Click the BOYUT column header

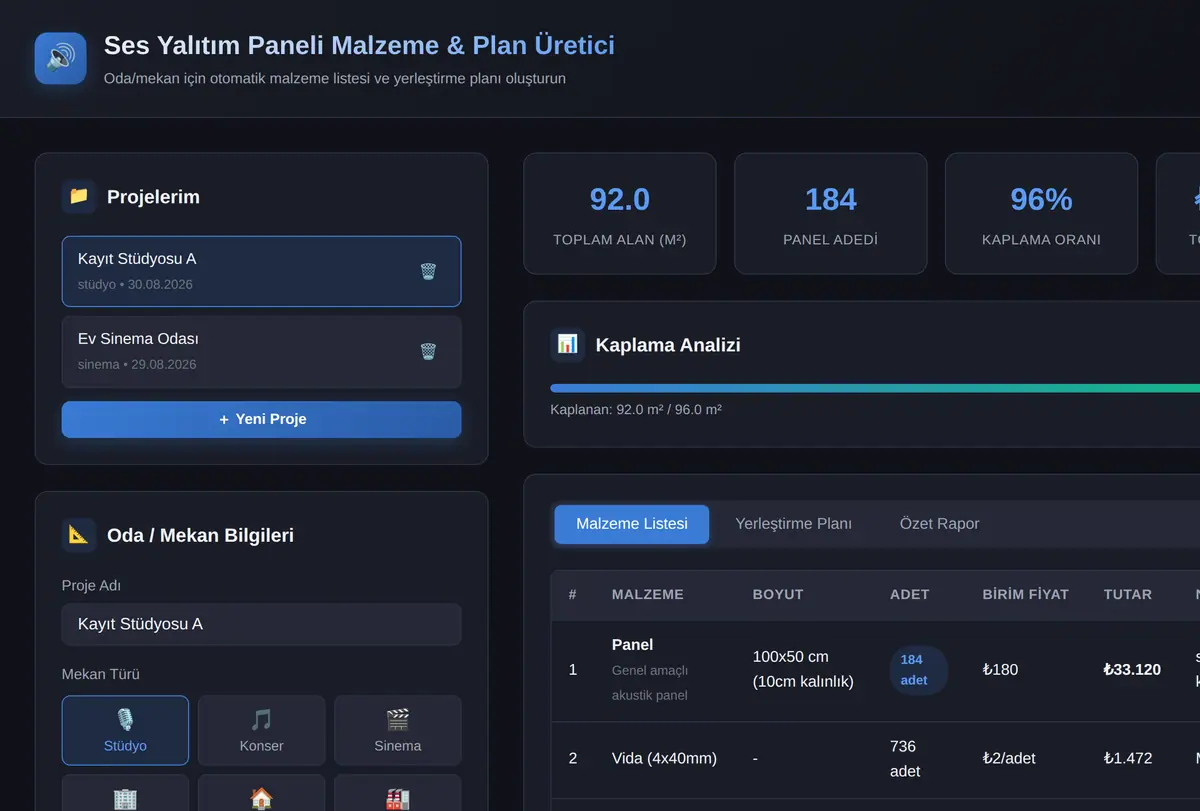point(778,594)
